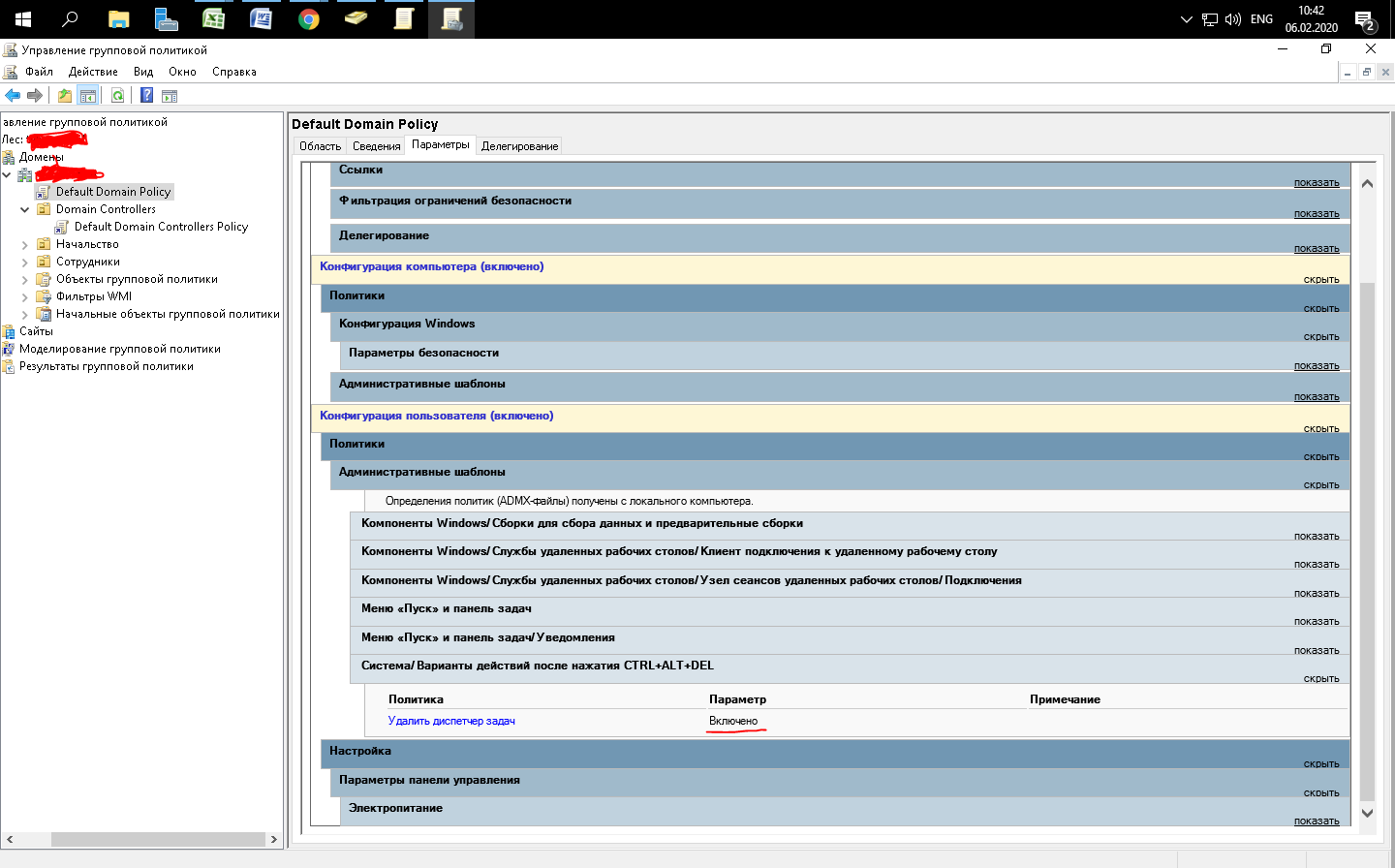Image resolution: width=1395 pixels, height=868 pixels.
Task: Launch Excel from the taskbar
Action: 213,19
